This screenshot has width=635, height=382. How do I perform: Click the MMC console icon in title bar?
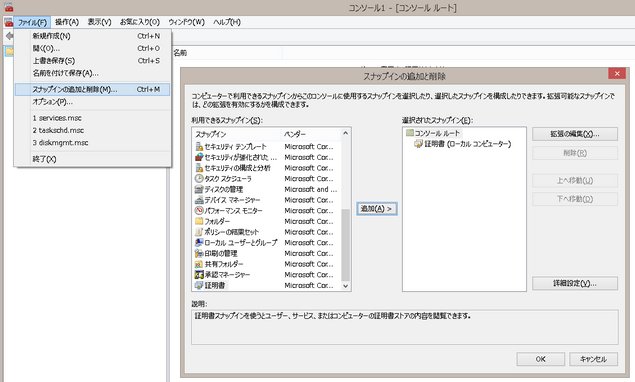pos(9,7)
